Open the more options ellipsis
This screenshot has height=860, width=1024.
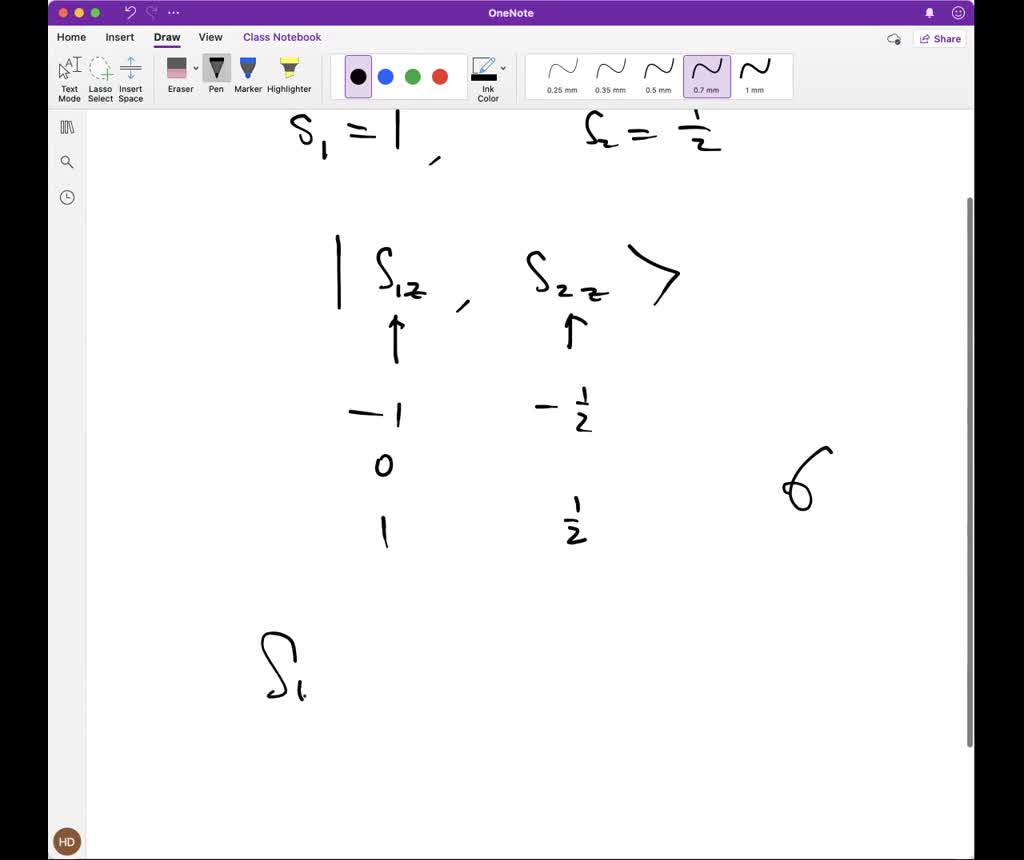pos(174,12)
